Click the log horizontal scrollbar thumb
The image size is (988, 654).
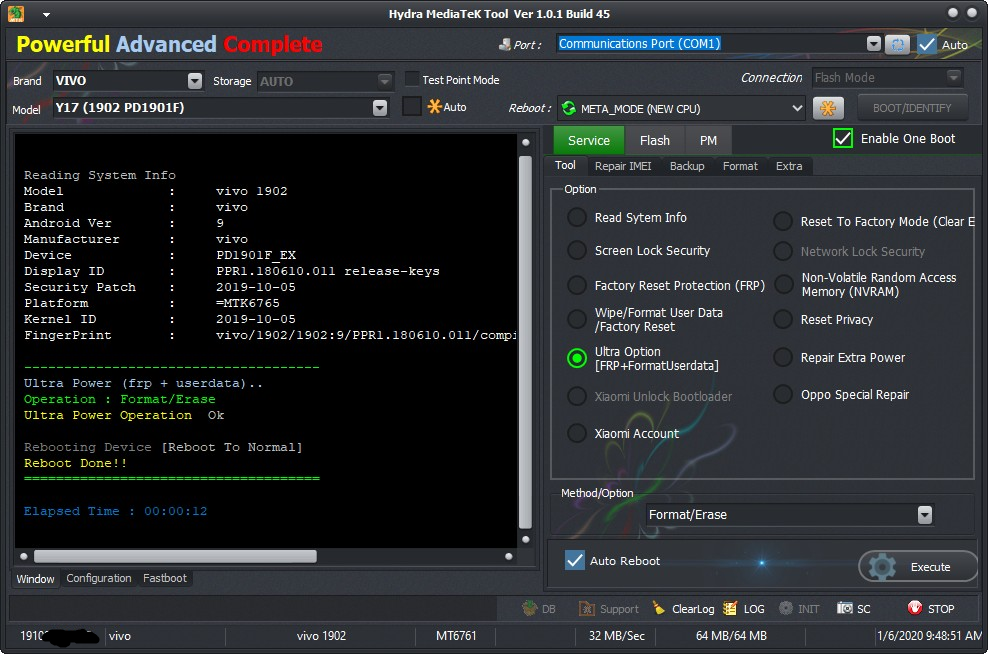[175, 556]
